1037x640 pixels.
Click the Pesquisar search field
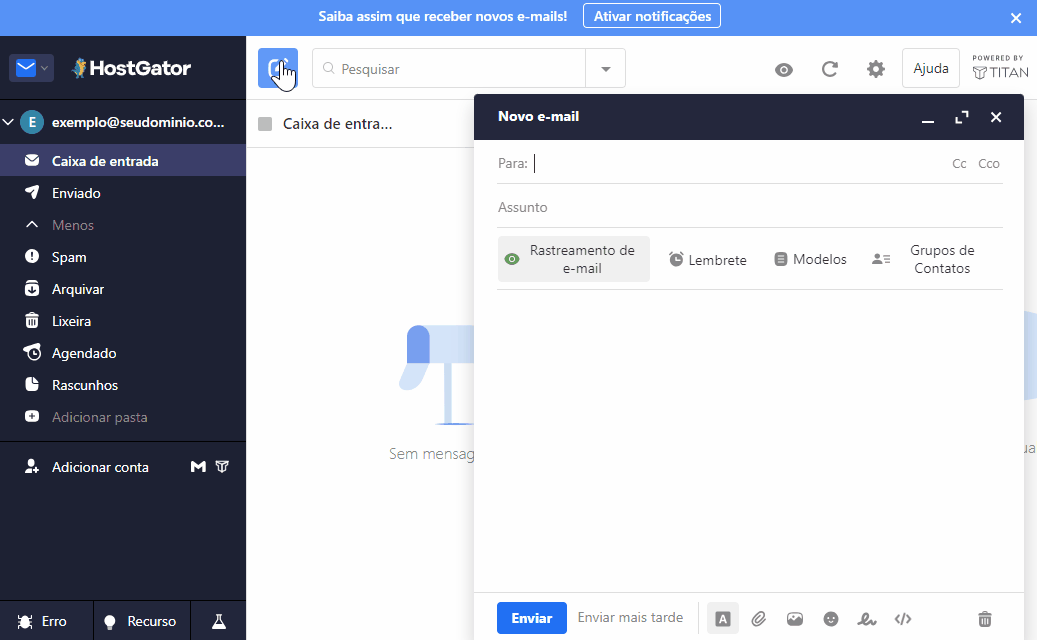coord(449,69)
